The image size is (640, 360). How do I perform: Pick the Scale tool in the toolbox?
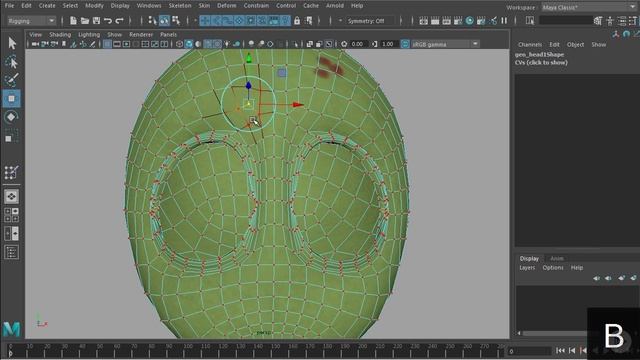point(11,136)
